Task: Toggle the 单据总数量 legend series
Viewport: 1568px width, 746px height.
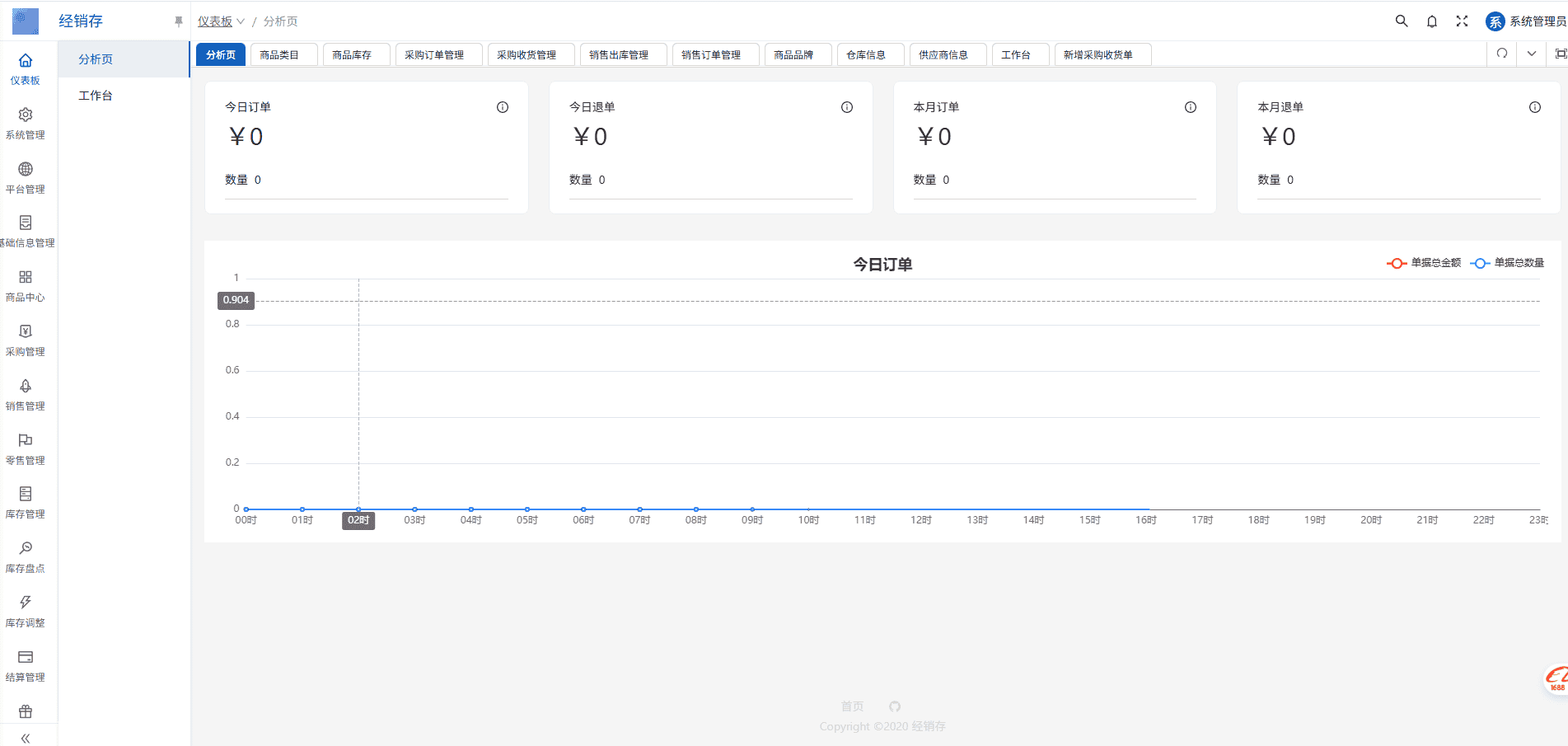Action: 1507,263
